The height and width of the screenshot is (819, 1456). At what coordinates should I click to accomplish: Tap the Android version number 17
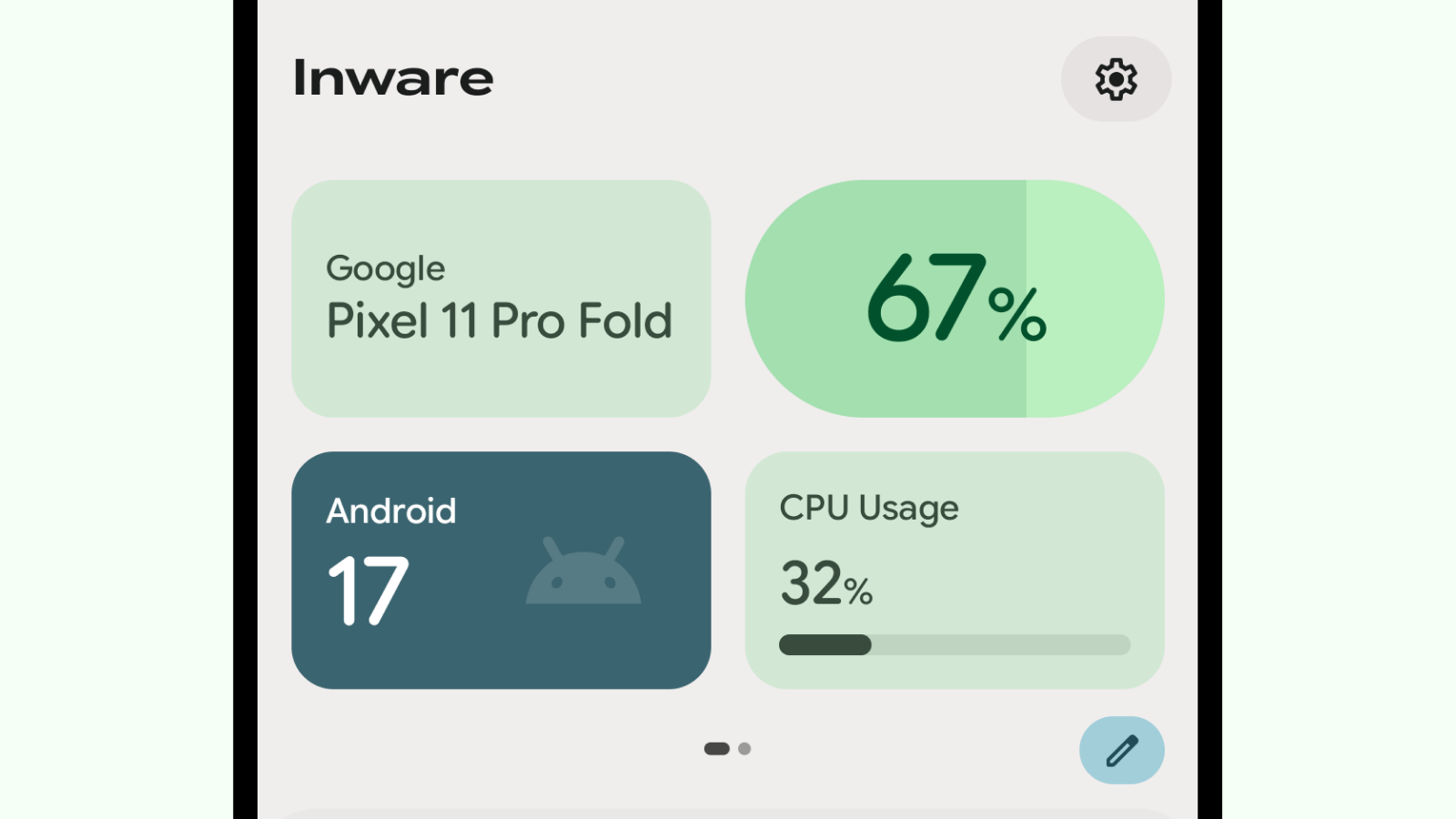tap(368, 591)
